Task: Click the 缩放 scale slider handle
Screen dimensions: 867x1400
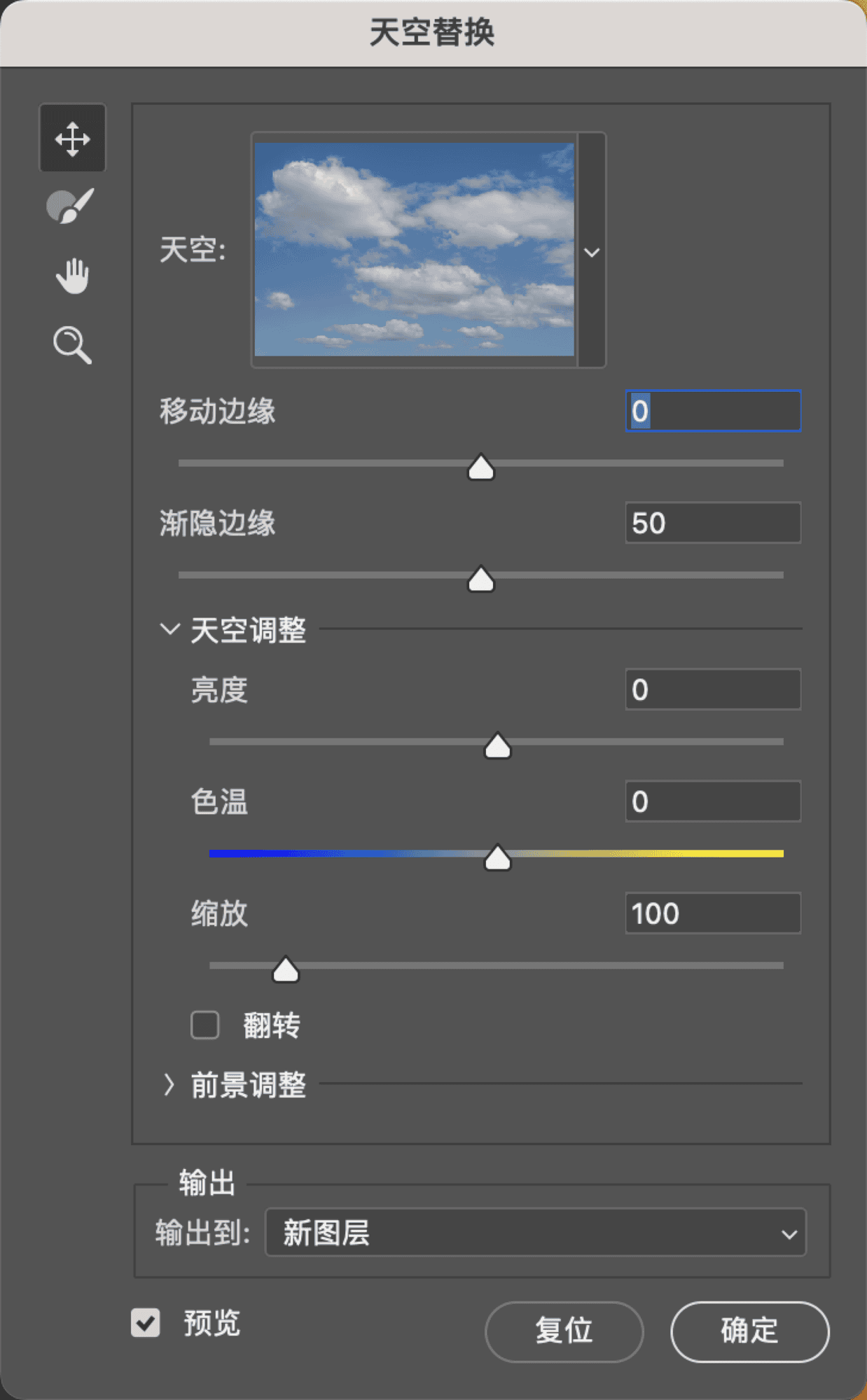Action: (x=286, y=970)
